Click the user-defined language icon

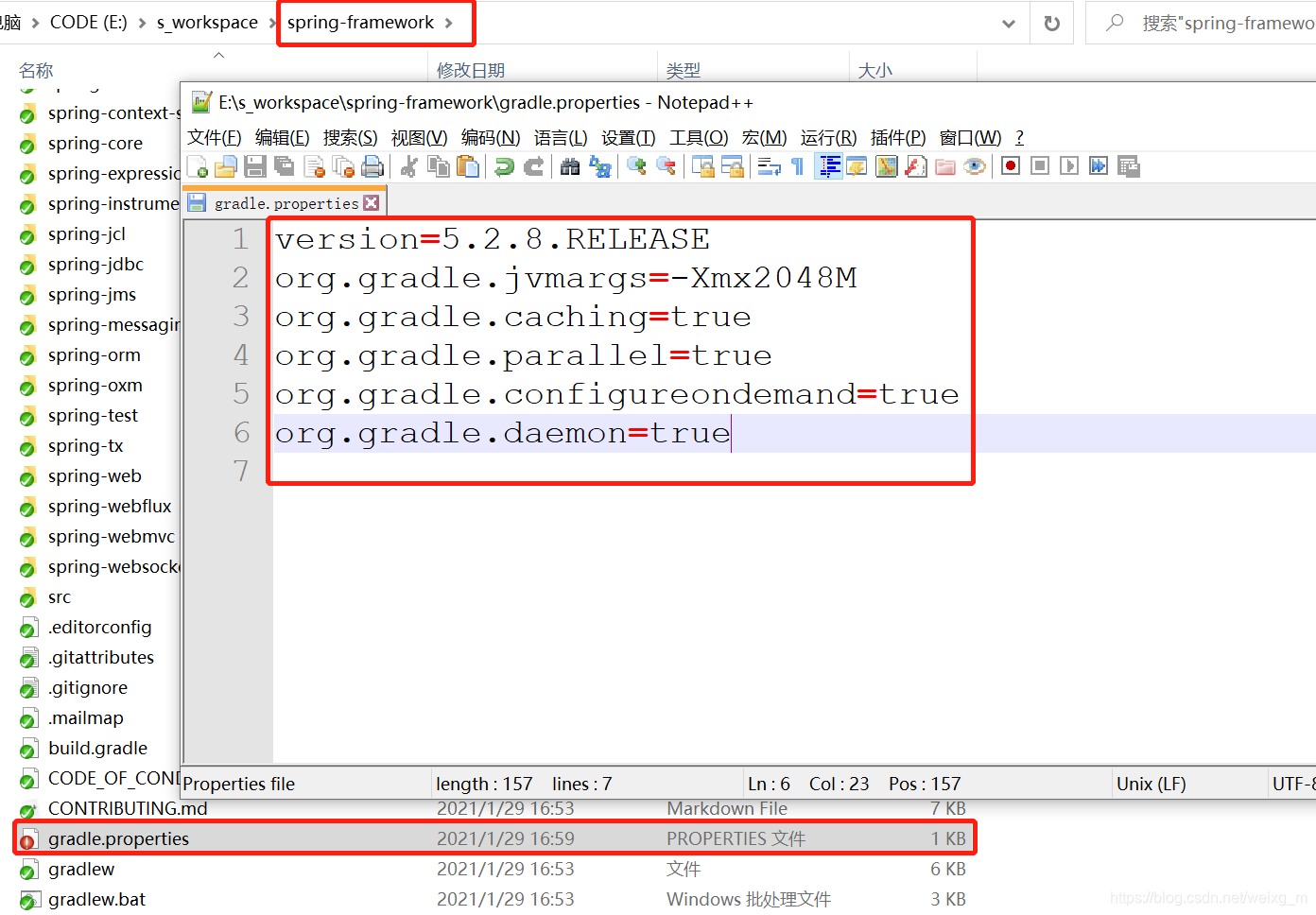coord(857,166)
